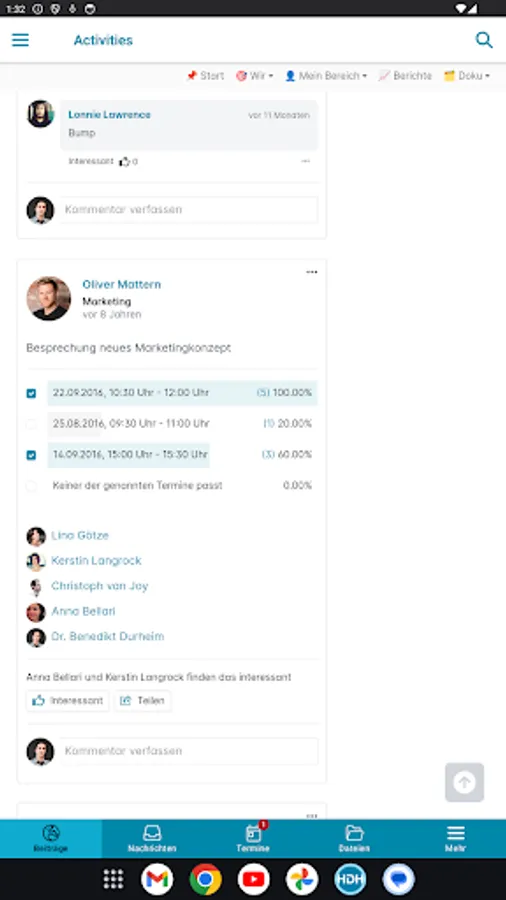Open the HDH app in dock

click(350, 879)
